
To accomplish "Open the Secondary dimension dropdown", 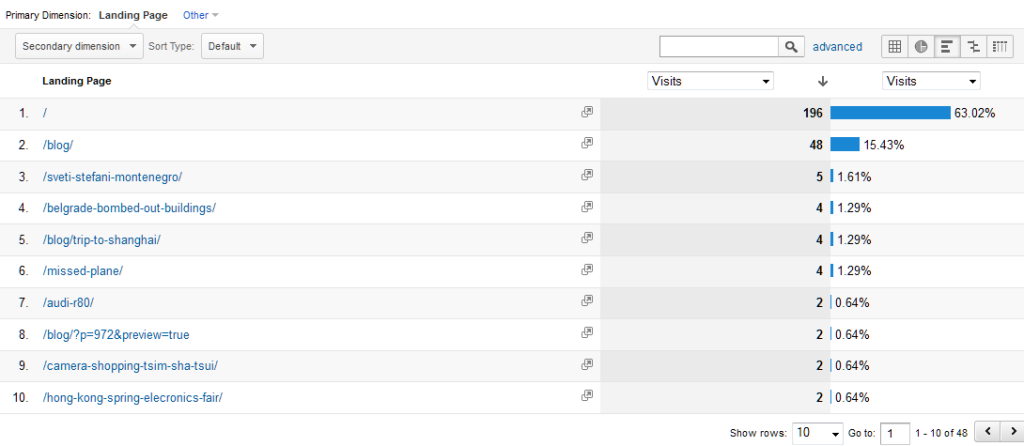I will 82,46.
